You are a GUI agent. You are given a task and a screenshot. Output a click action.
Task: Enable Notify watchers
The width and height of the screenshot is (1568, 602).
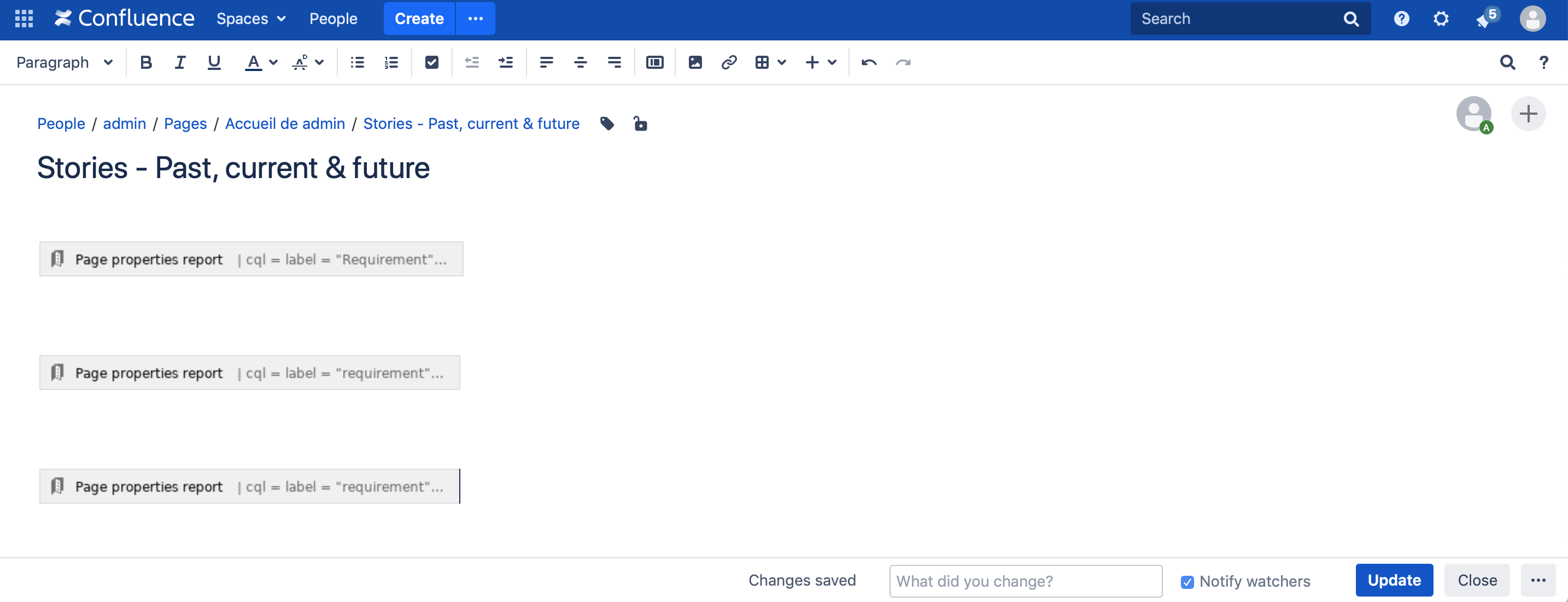click(1186, 581)
